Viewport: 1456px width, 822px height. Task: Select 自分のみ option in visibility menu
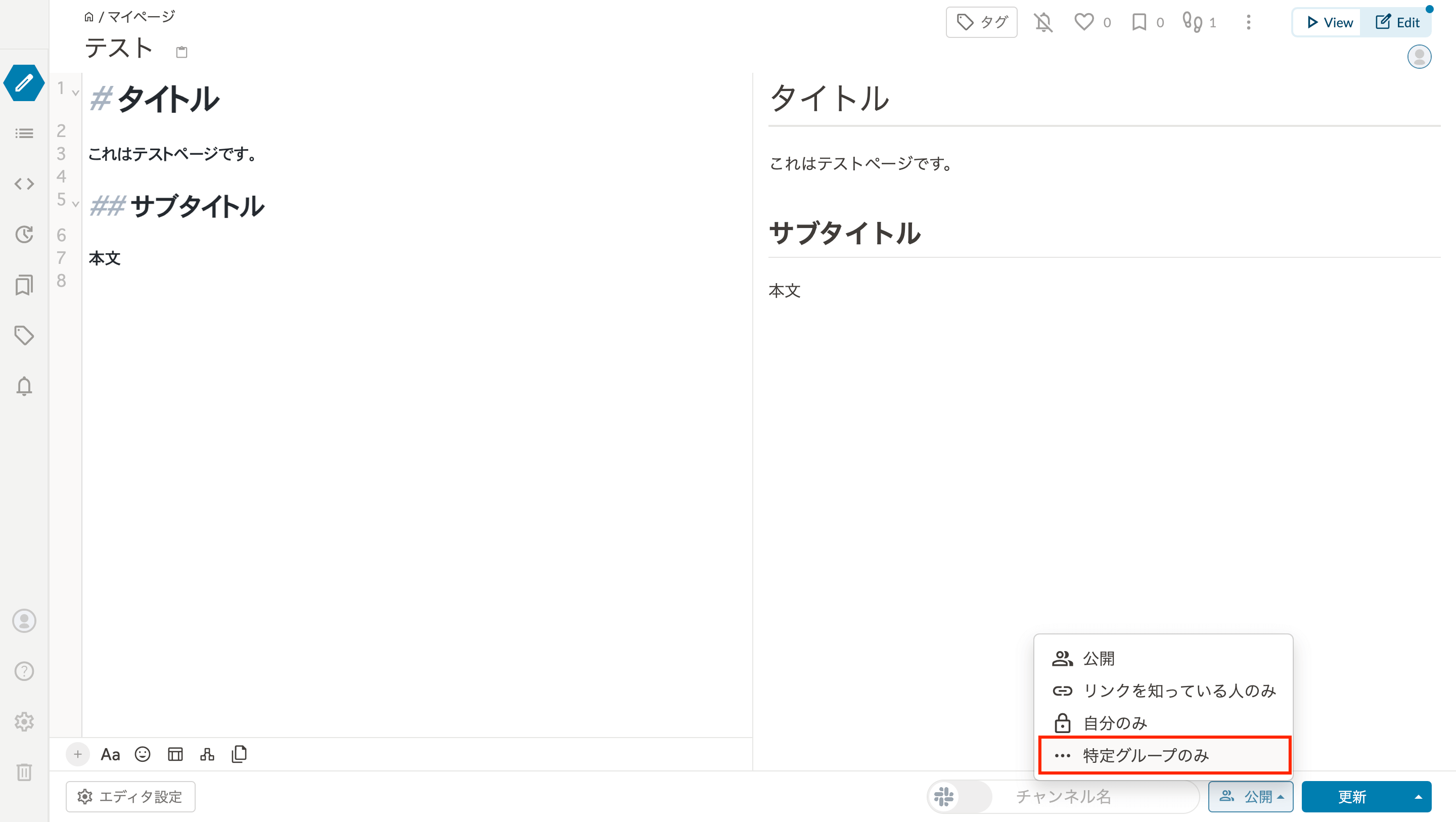coord(1163,723)
